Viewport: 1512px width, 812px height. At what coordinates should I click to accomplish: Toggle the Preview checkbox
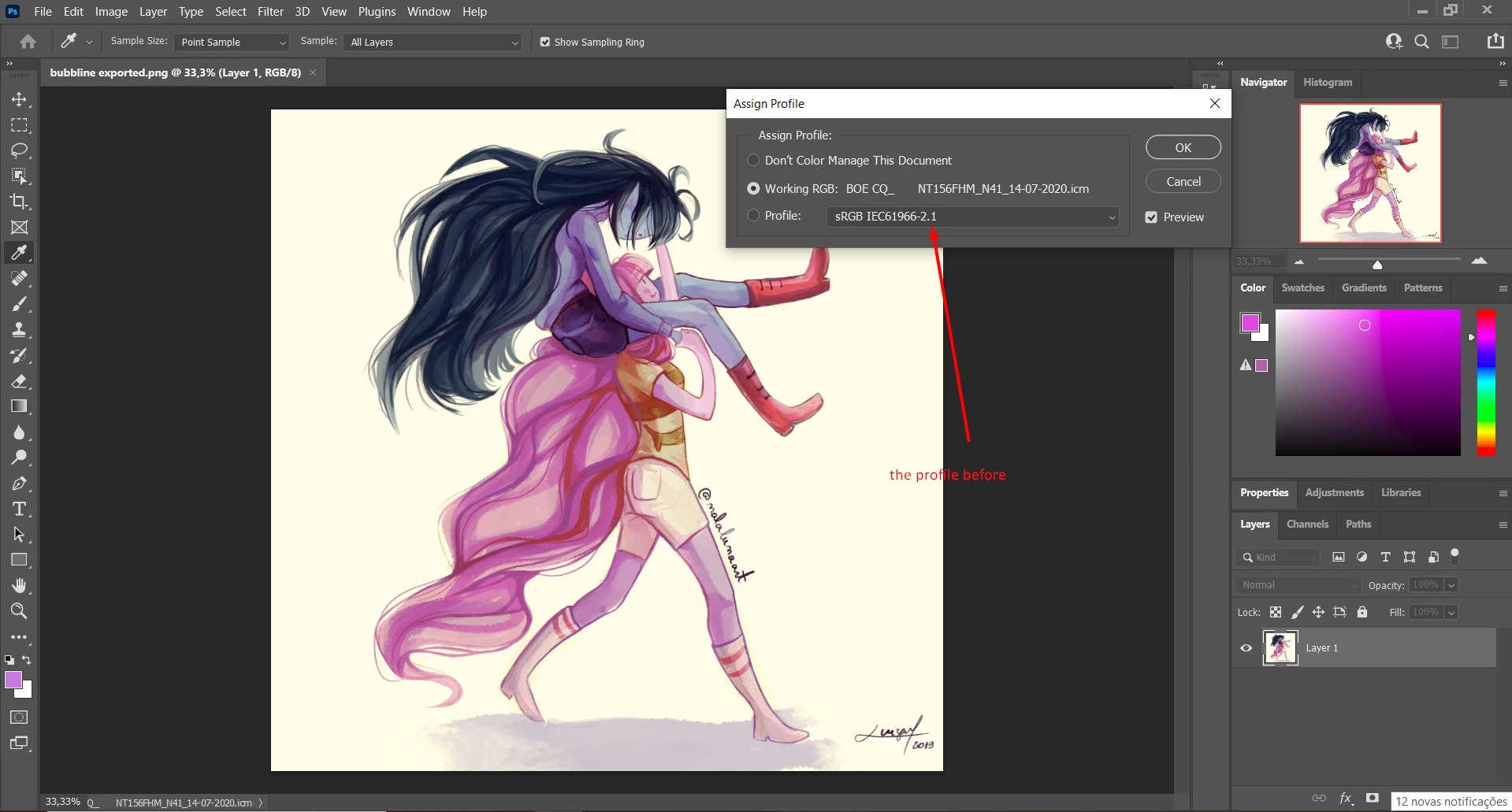tap(1151, 217)
